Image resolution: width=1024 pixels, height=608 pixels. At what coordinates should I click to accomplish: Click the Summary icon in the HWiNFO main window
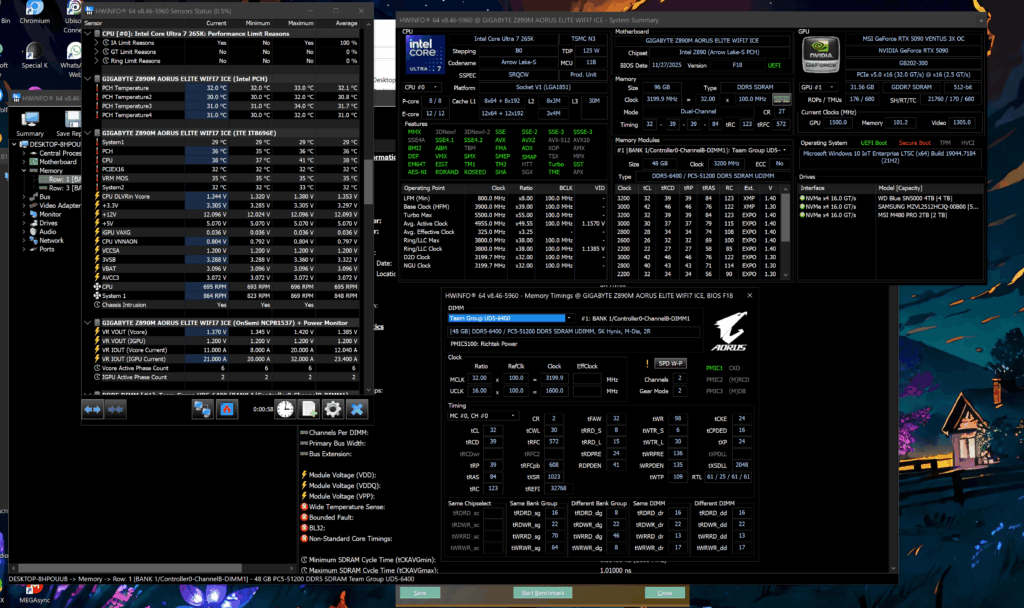30,123
